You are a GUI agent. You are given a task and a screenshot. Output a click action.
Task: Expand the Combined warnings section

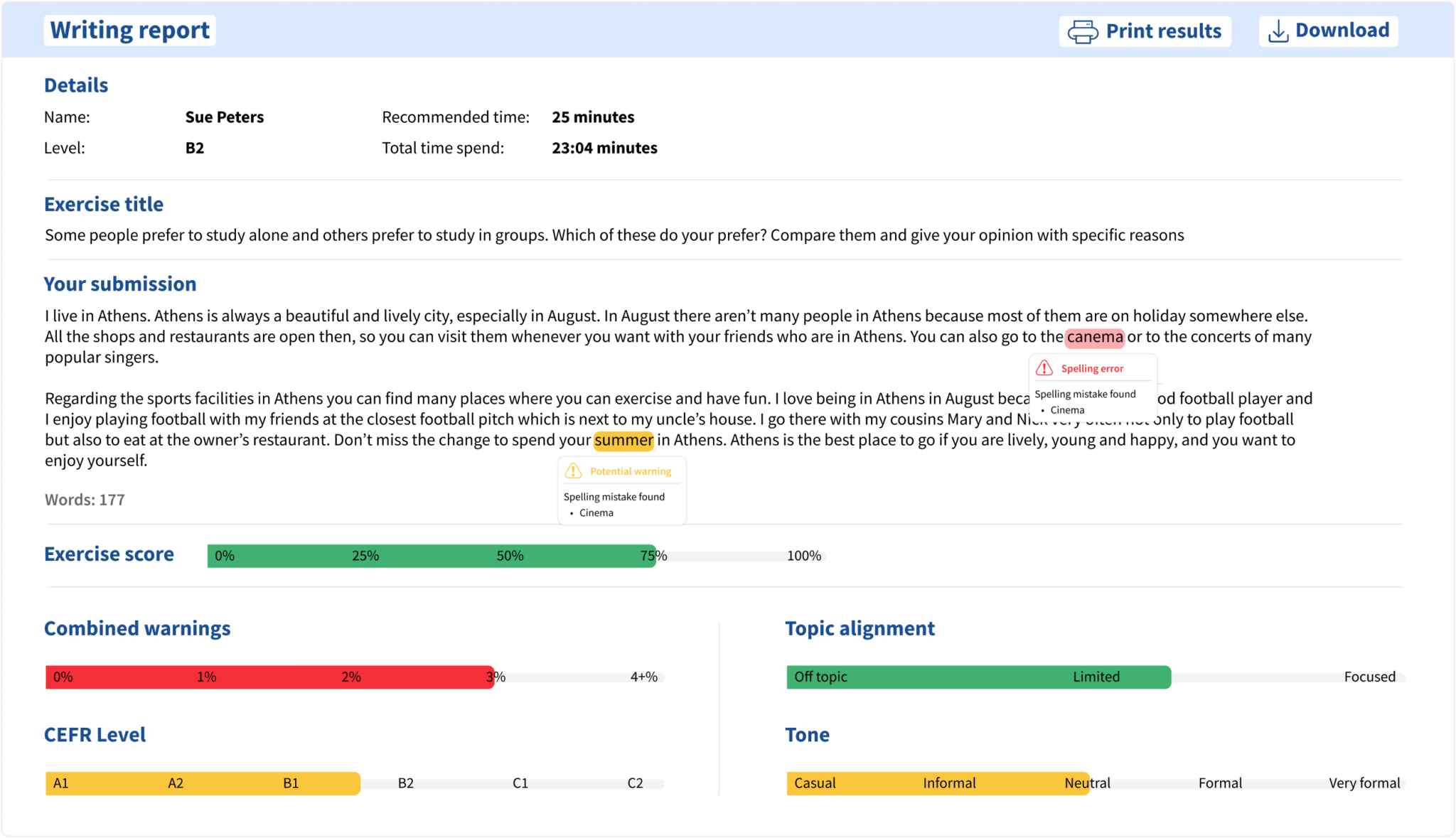tap(138, 627)
